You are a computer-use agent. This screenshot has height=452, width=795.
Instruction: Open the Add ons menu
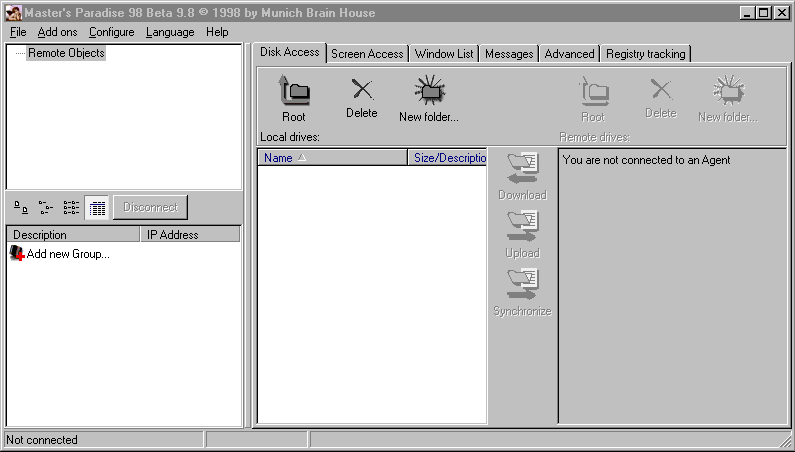[x=58, y=32]
